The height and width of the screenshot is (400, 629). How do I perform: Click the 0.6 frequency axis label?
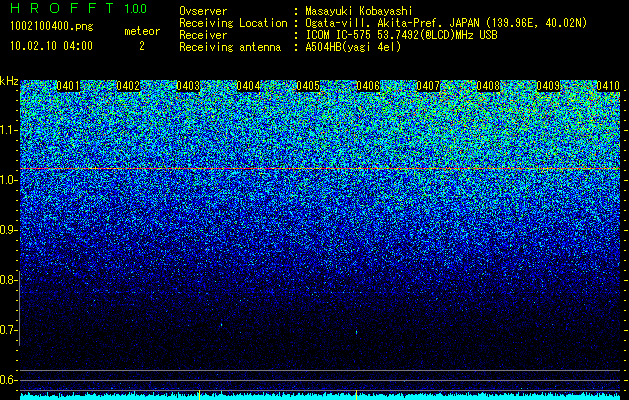click(x=8, y=380)
